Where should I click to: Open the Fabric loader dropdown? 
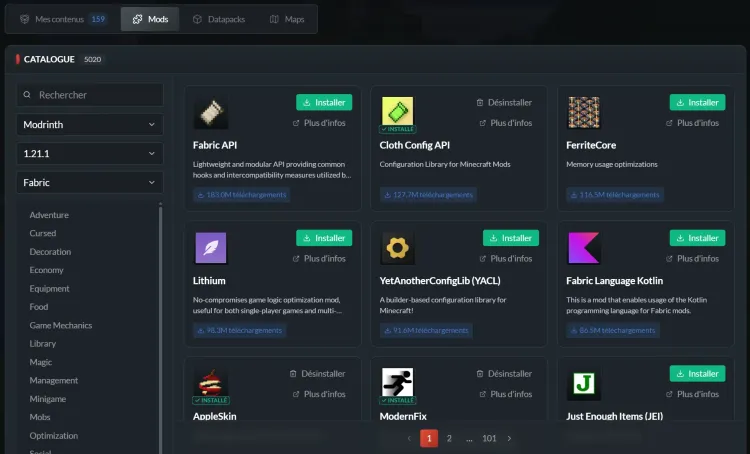tap(90, 182)
